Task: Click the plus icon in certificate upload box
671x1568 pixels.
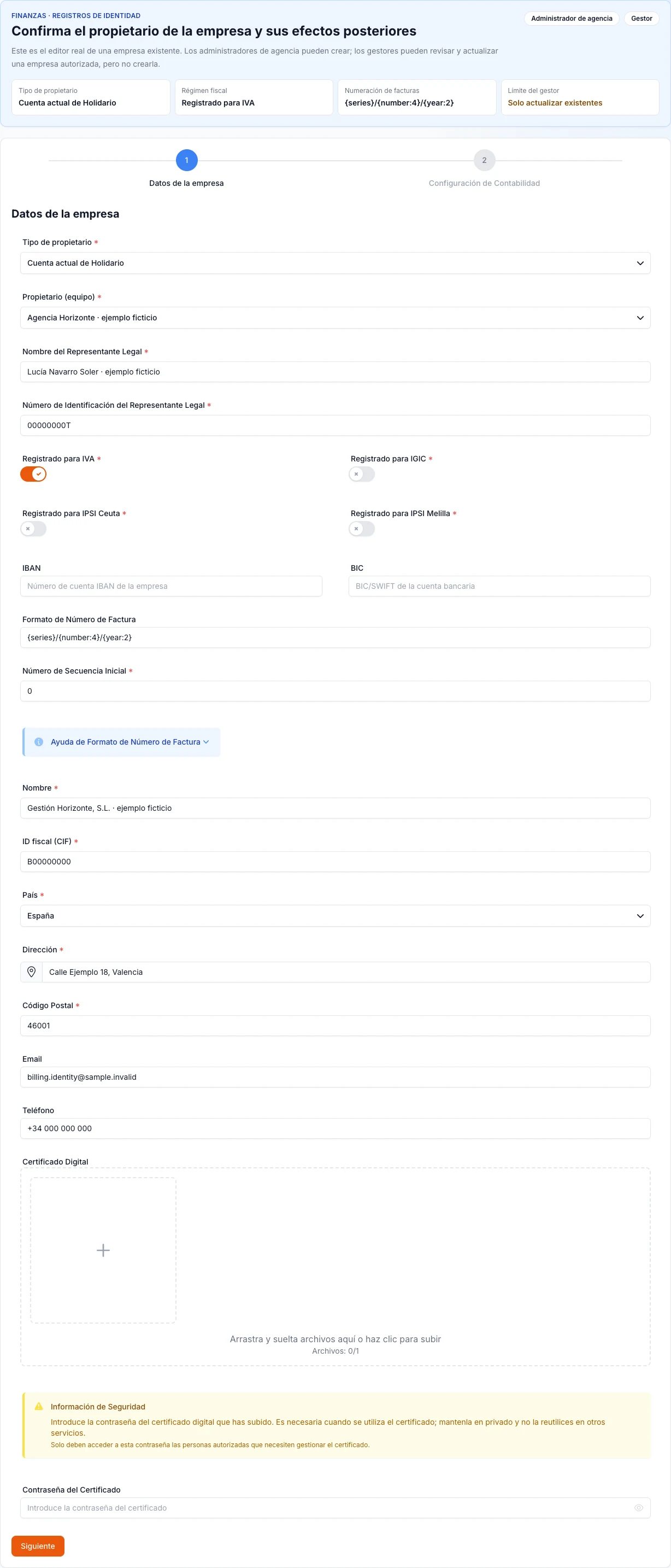Action: coord(103,1250)
